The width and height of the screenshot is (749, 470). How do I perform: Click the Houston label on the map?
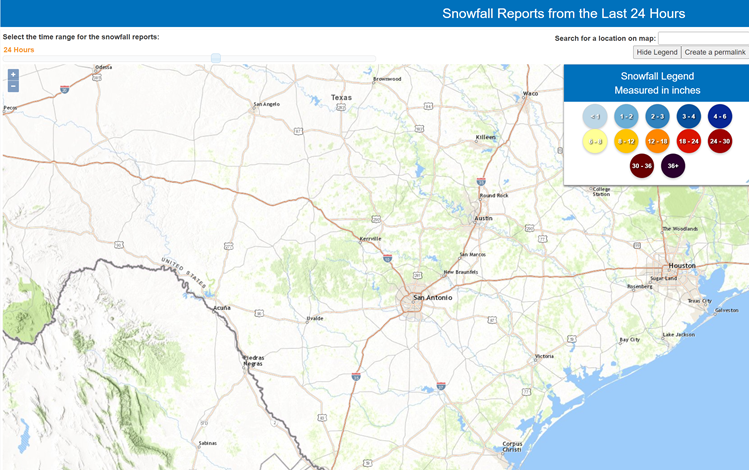tap(681, 266)
